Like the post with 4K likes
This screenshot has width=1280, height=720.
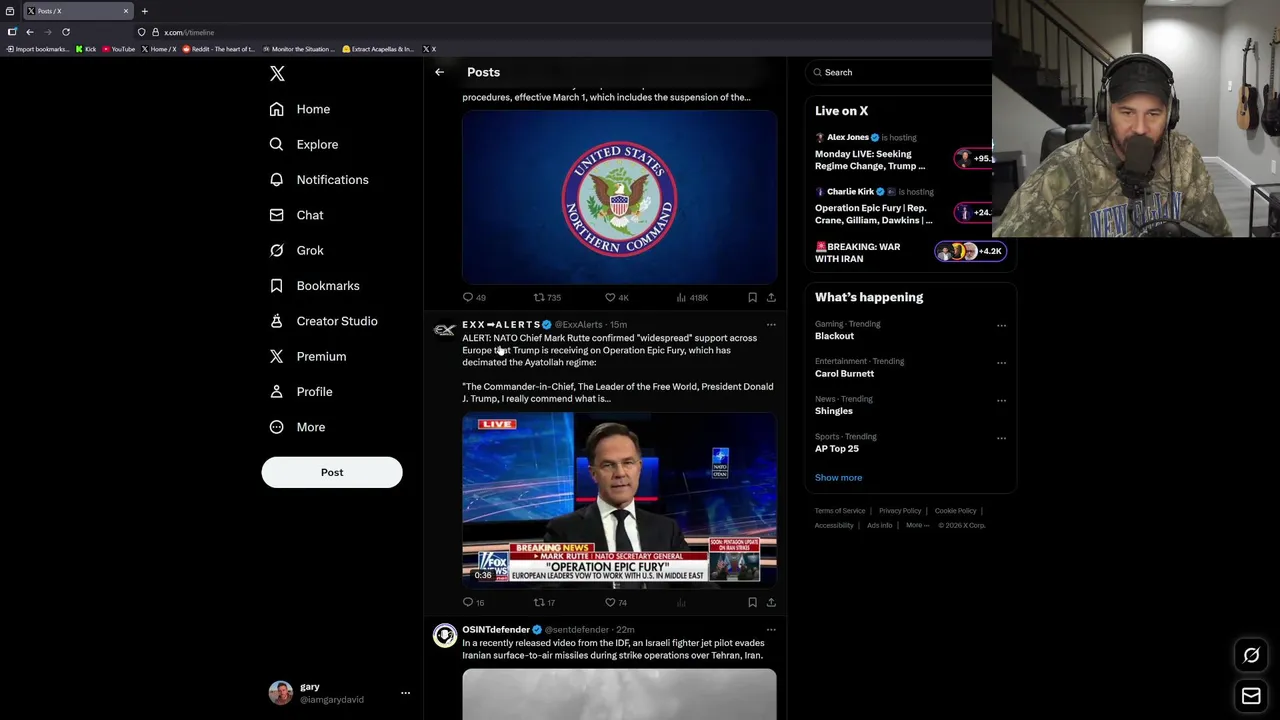[616, 297]
